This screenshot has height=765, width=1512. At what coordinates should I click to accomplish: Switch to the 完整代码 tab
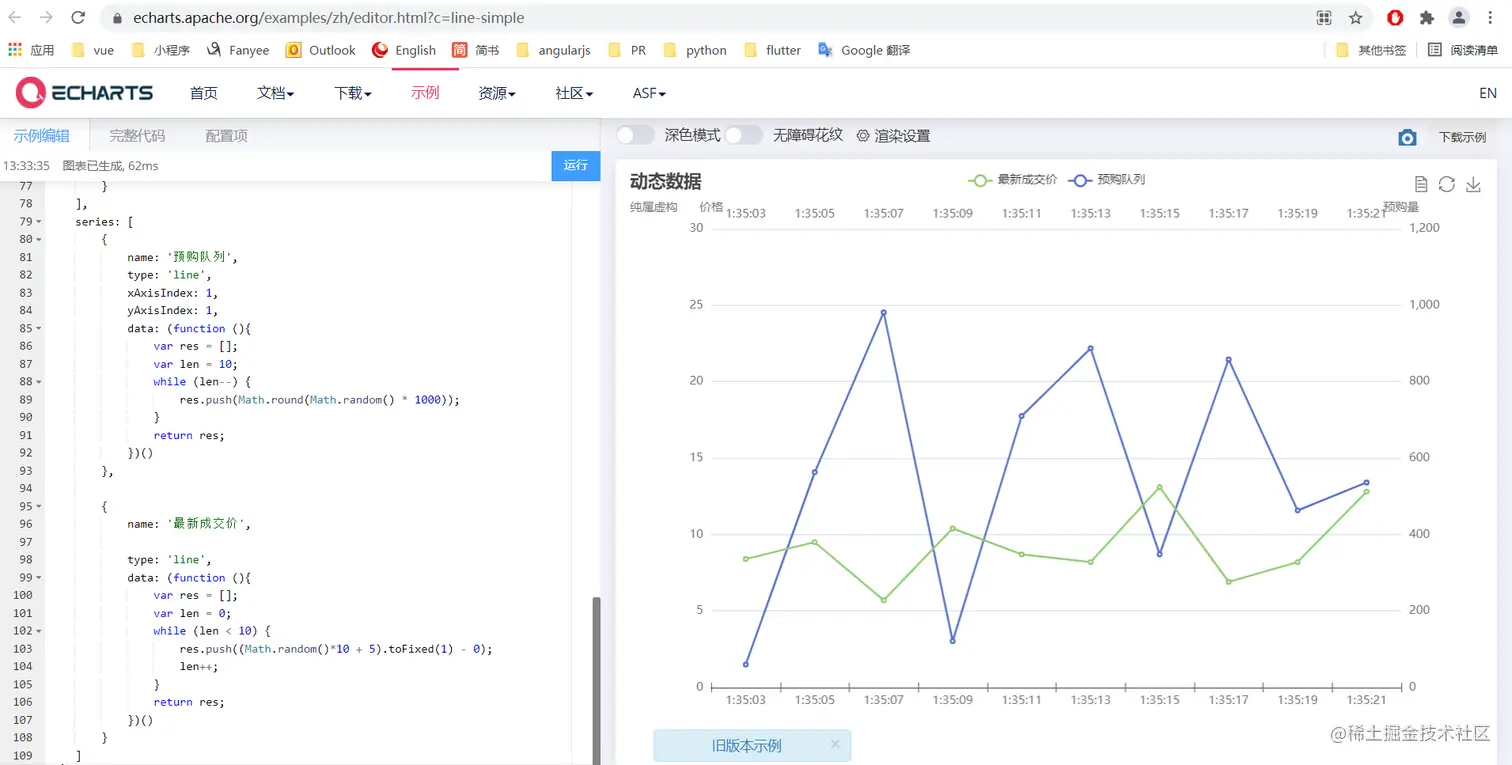pos(137,136)
